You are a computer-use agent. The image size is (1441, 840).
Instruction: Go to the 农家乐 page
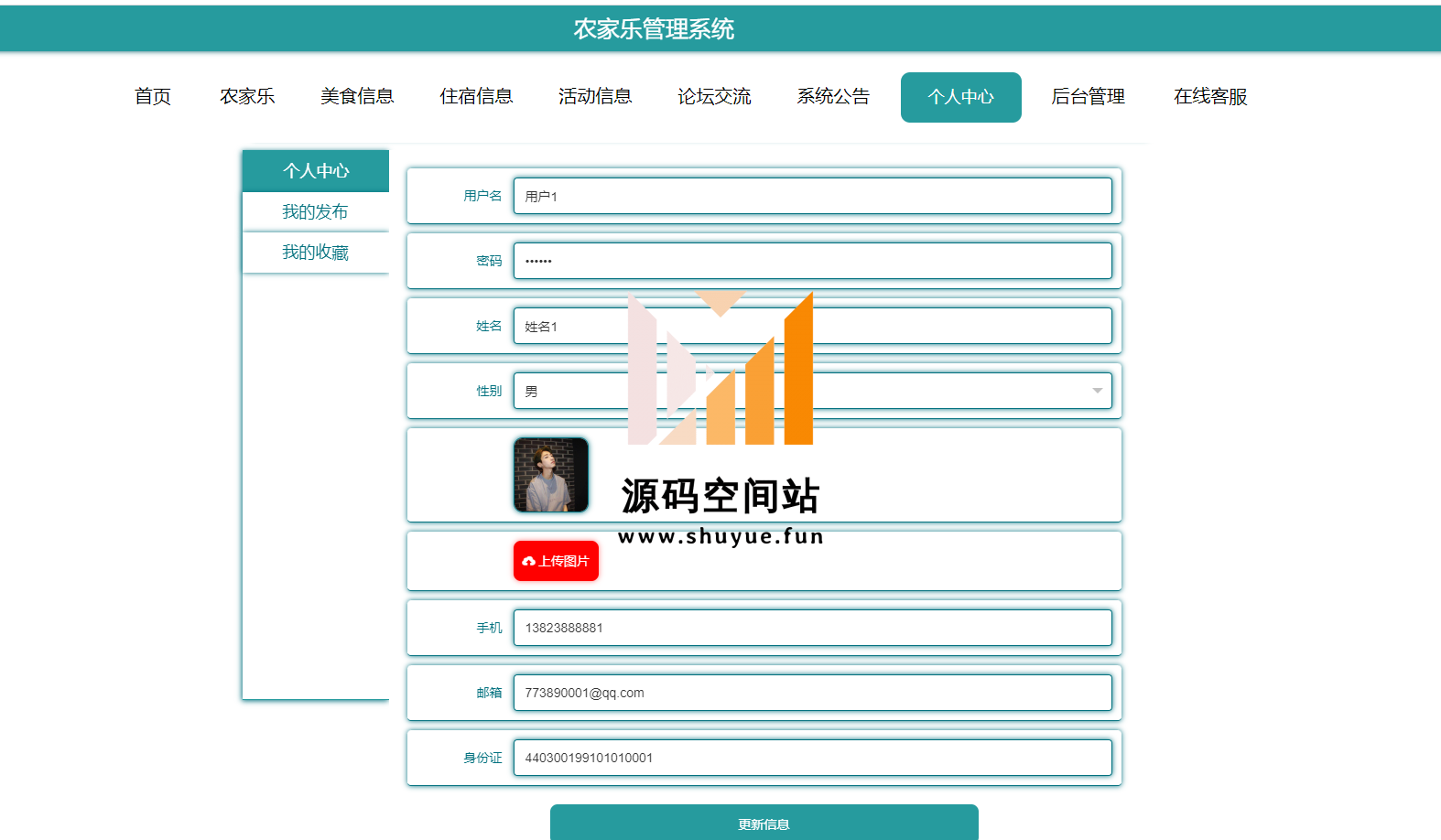click(247, 97)
